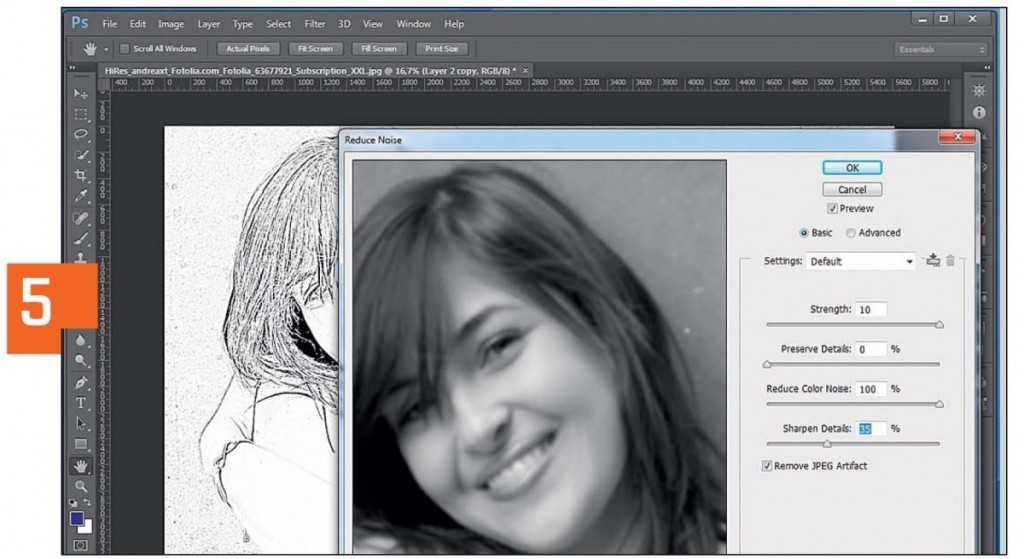Select the Move tool

(81, 93)
